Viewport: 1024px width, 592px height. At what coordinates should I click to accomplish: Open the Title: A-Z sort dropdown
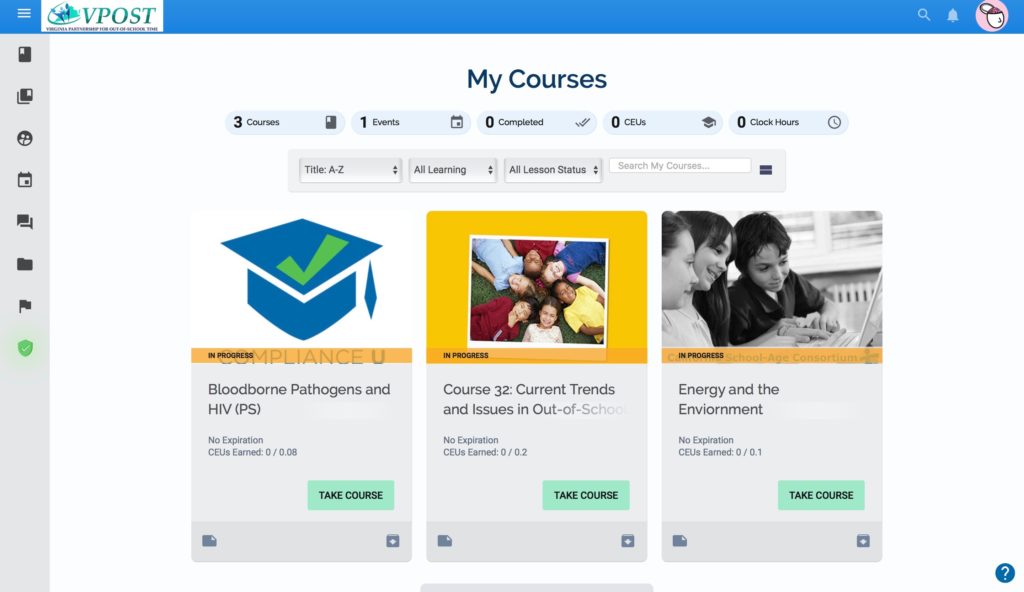[x=350, y=170]
